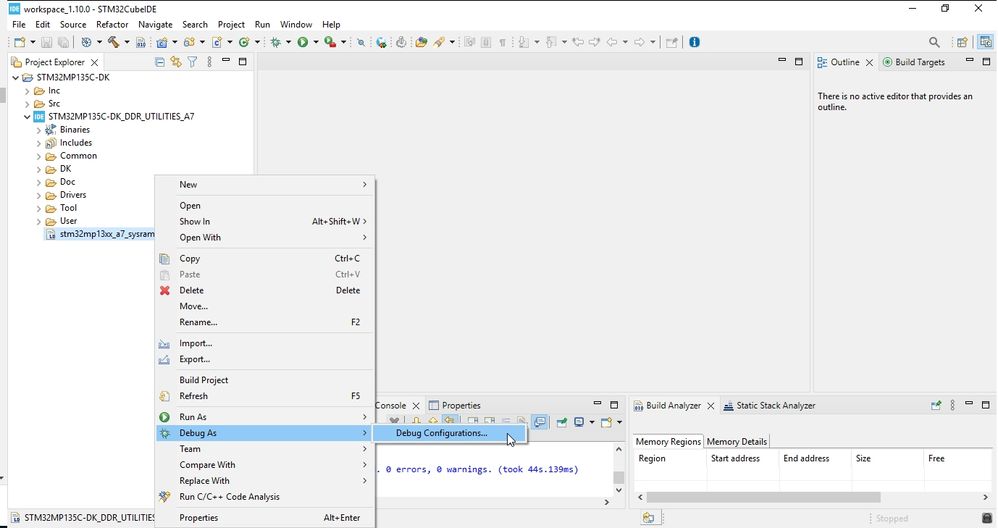Open dropdown next to hammer Build icon
This screenshot has height=528, width=998.
click(127, 42)
